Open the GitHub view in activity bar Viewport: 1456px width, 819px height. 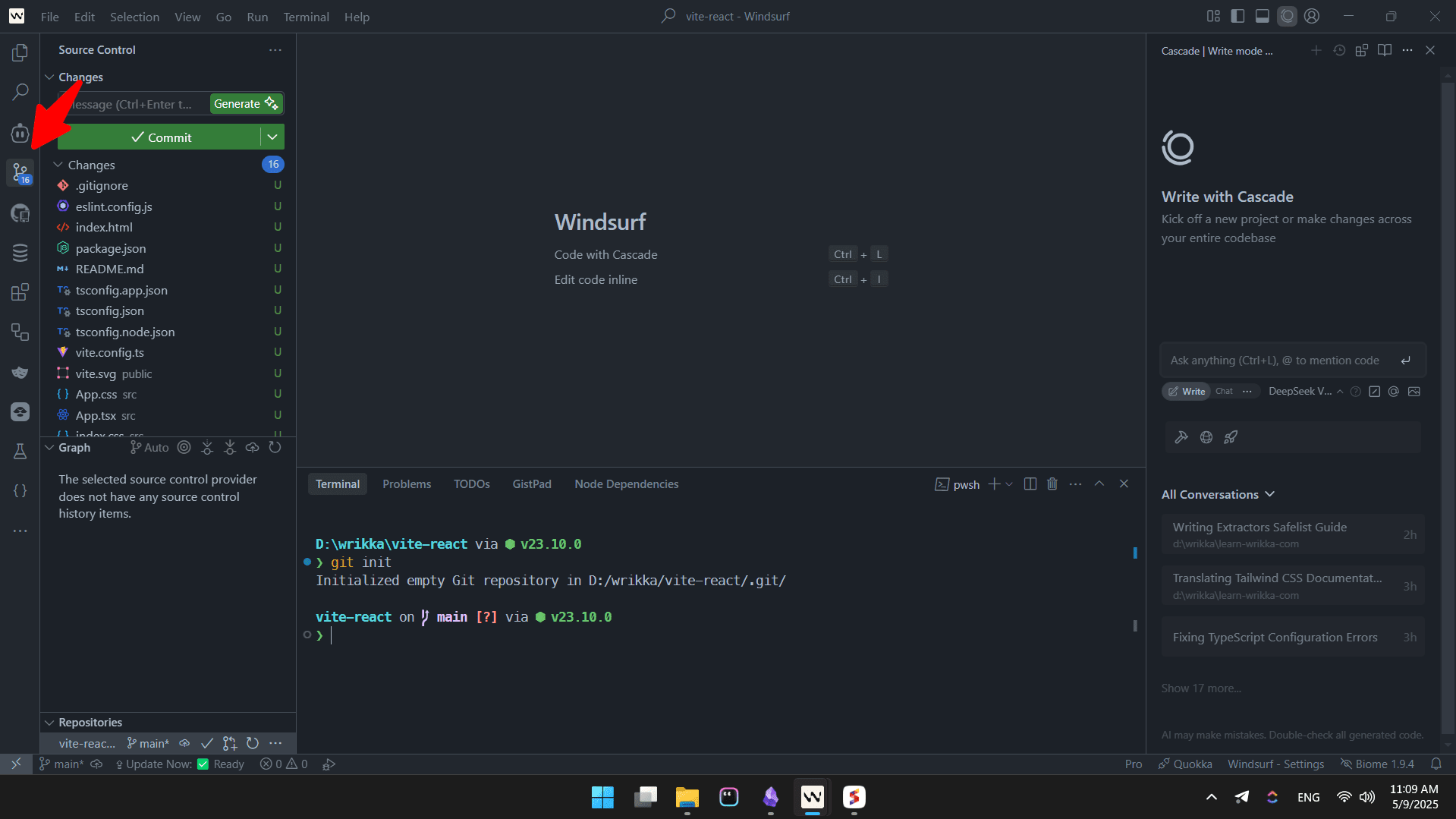(x=20, y=213)
